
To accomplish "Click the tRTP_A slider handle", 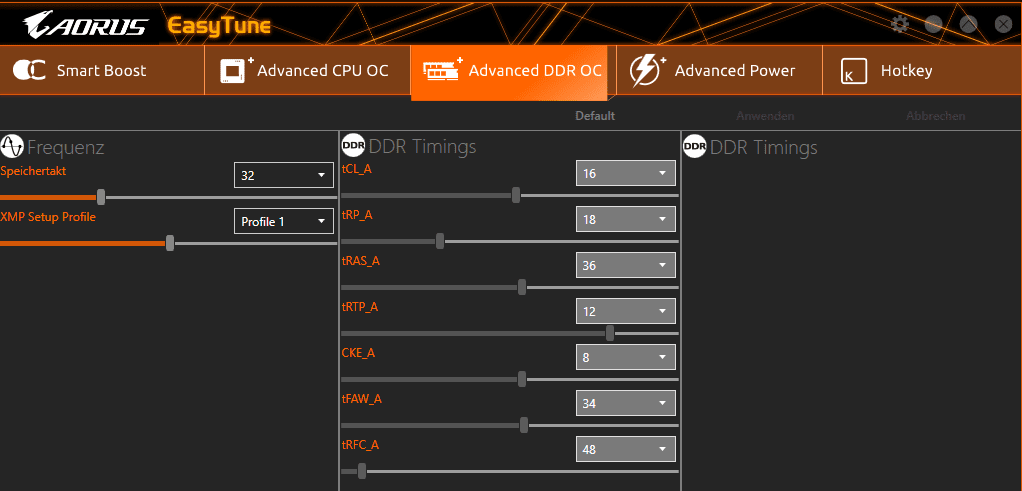I will 610,333.
